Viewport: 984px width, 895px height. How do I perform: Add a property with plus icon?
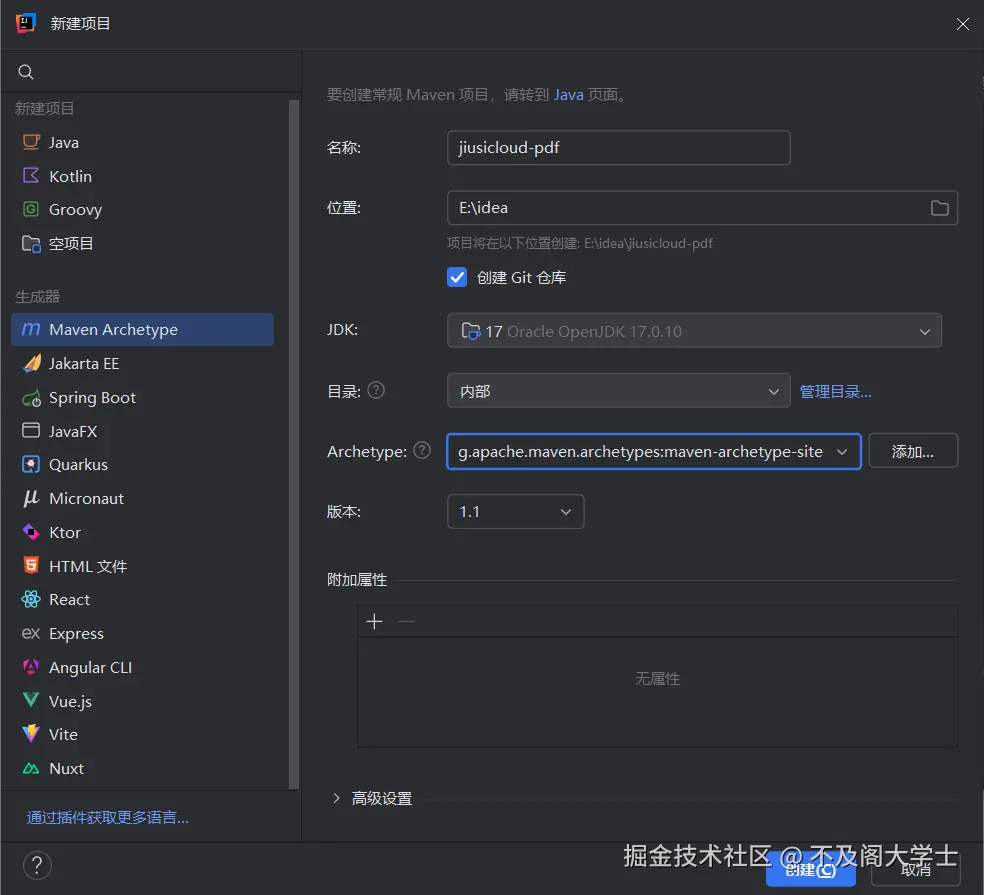point(374,621)
